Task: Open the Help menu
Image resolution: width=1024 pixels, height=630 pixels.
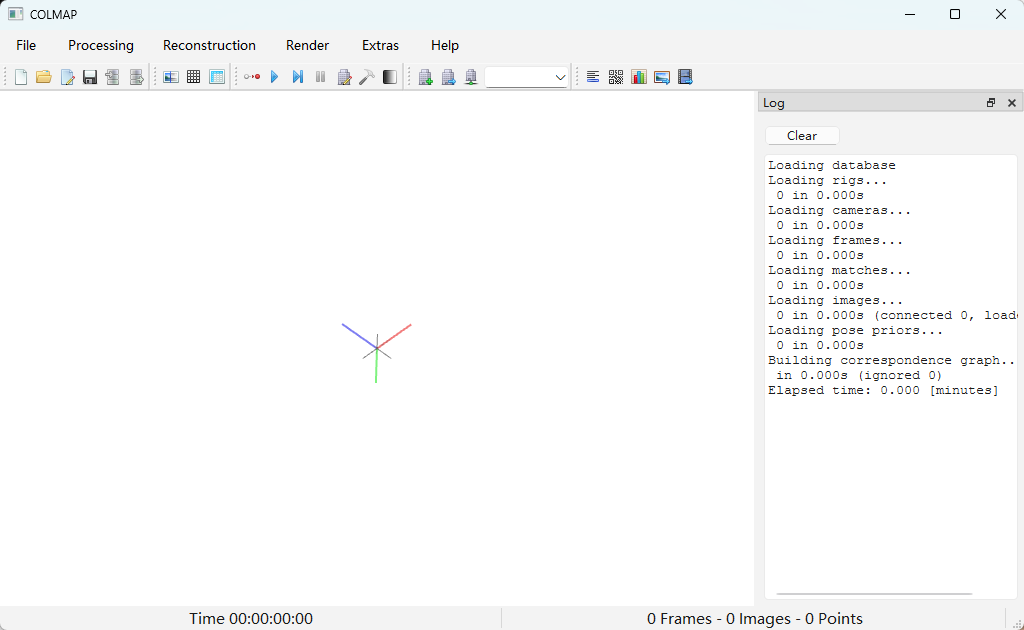Action: 445,45
